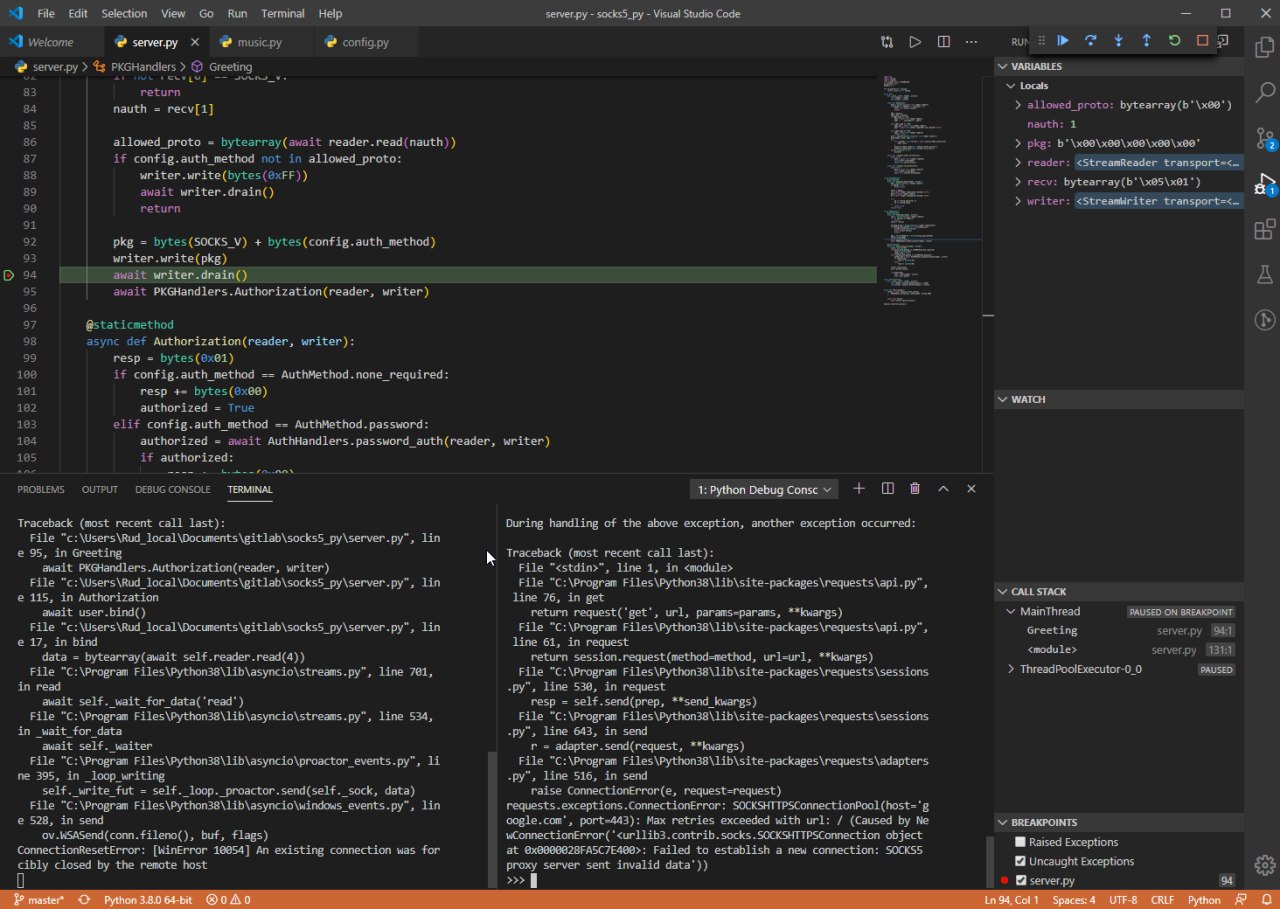Image resolution: width=1280 pixels, height=909 pixels.
Task: Open the Manage gear menu
Action: [x=1264, y=864]
